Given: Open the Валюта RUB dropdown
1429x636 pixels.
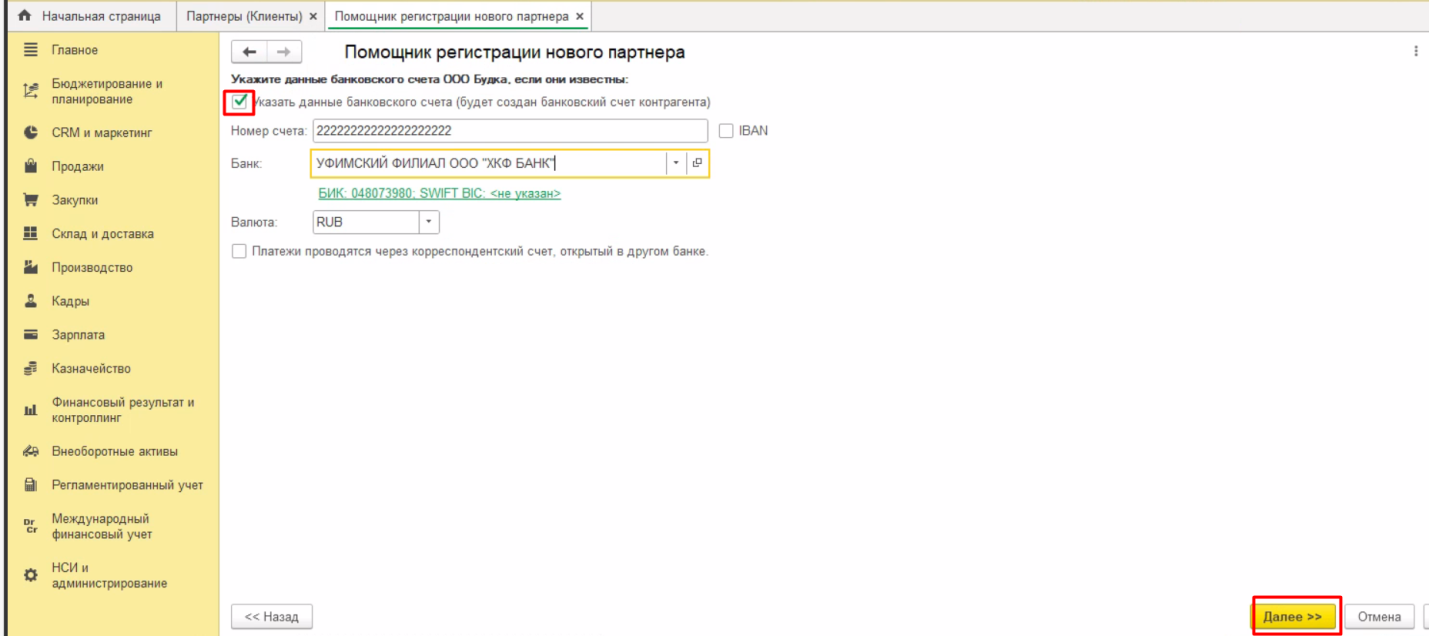Looking at the screenshot, I should tap(429, 222).
